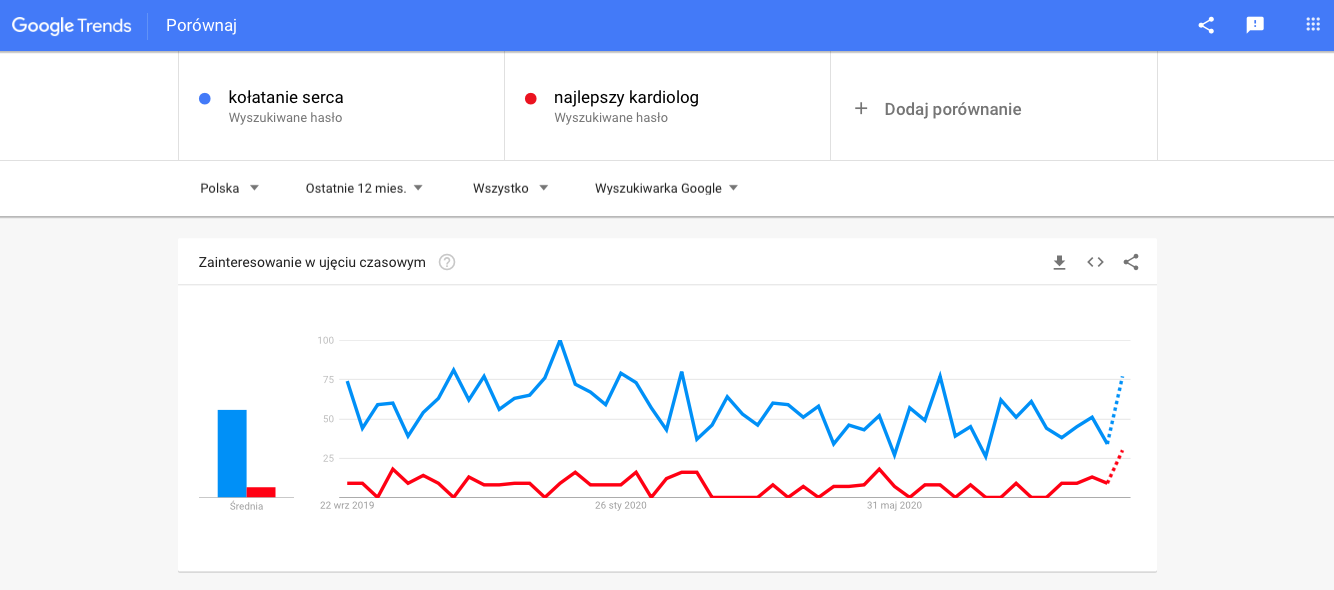Image resolution: width=1334 pixels, height=590 pixels.
Task: Click the plus icon to add comparison
Action: 861,109
